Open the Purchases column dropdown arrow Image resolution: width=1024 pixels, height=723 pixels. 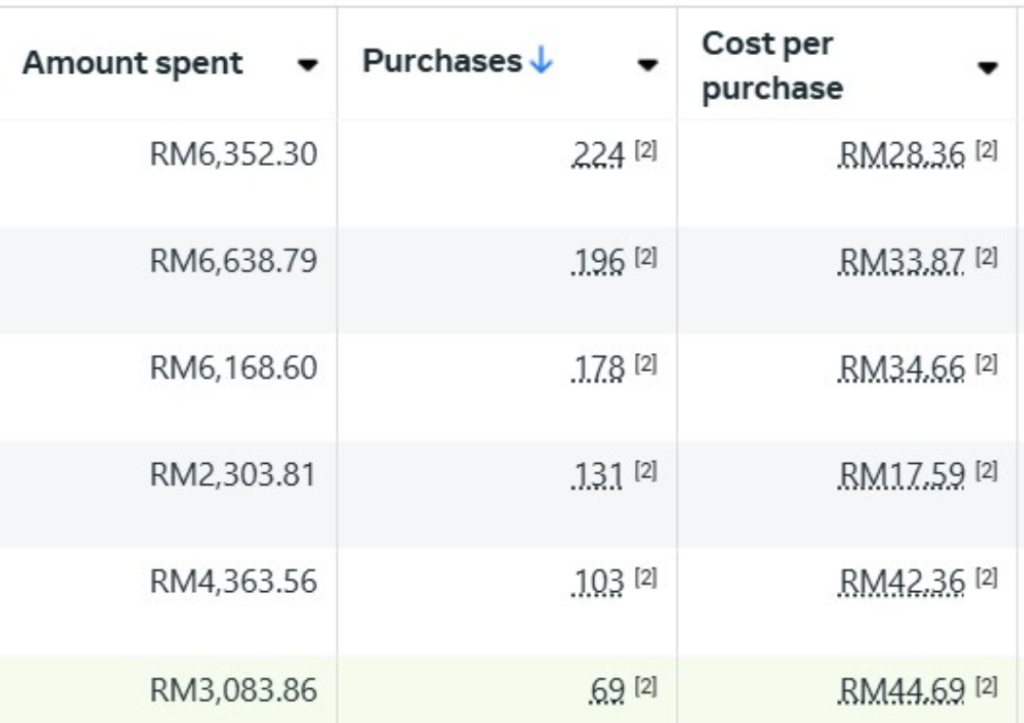pyautogui.click(x=647, y=65)
